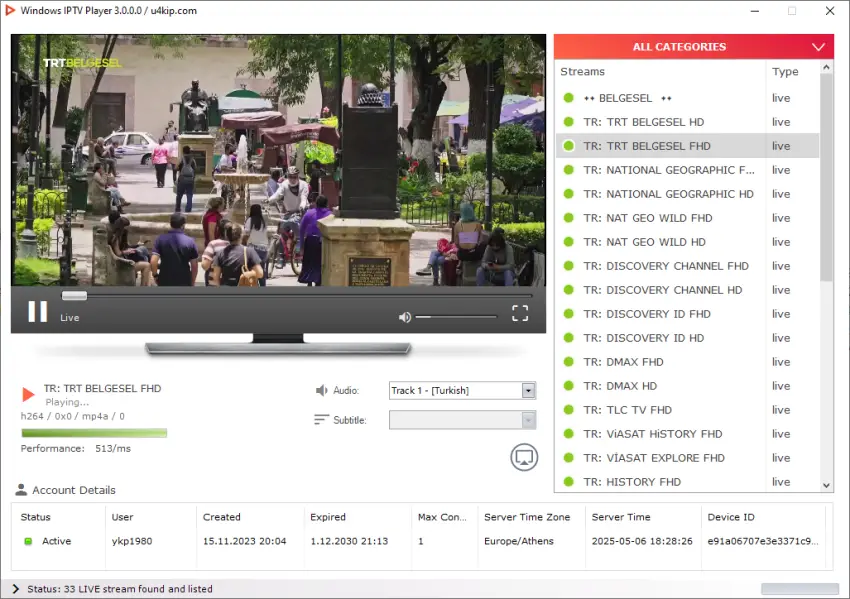
Task: Select TR: TRT BELGESEL FHD stream
Action: (x=687, y=146)
